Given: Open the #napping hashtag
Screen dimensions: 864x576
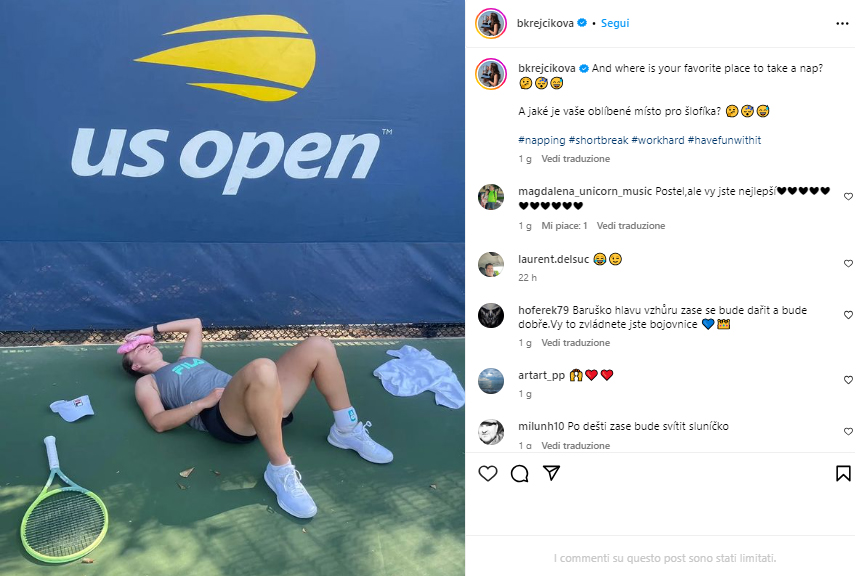Looking at the screenshot, I should tap(542, 140).
